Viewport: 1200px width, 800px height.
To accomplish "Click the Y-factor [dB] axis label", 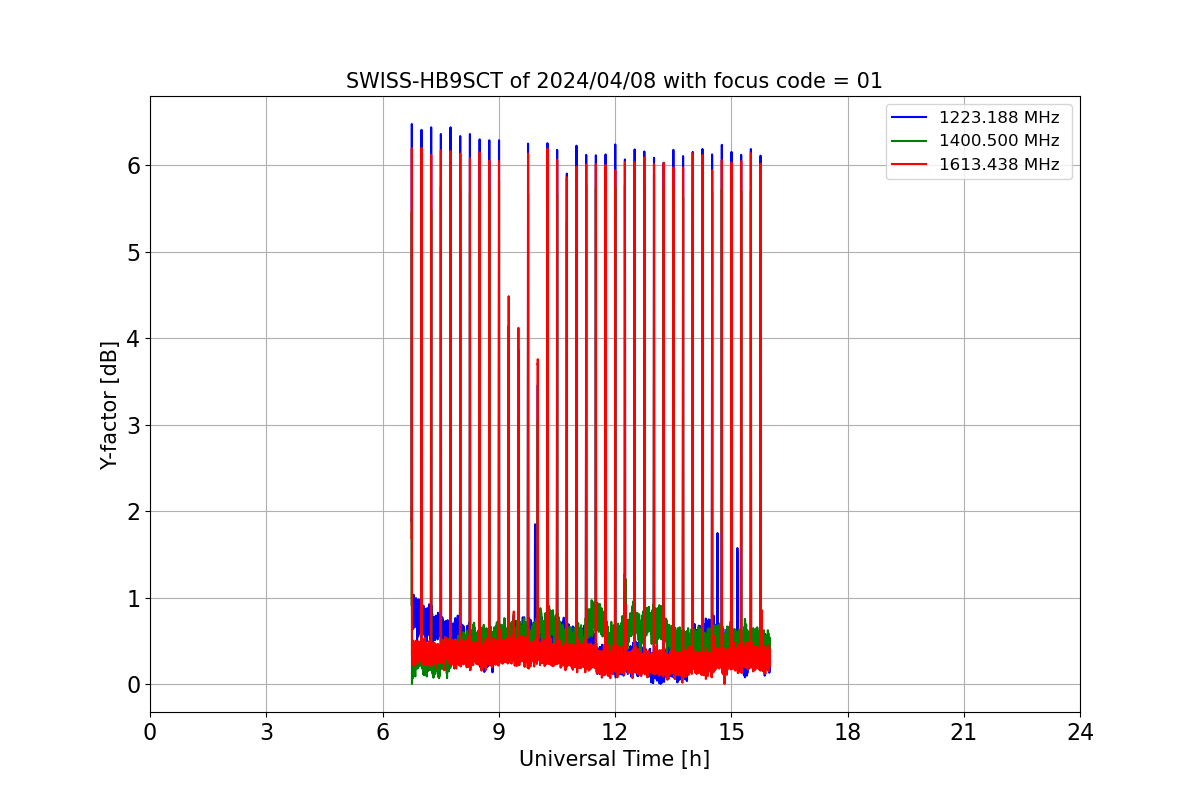I will tap(109, 405).
